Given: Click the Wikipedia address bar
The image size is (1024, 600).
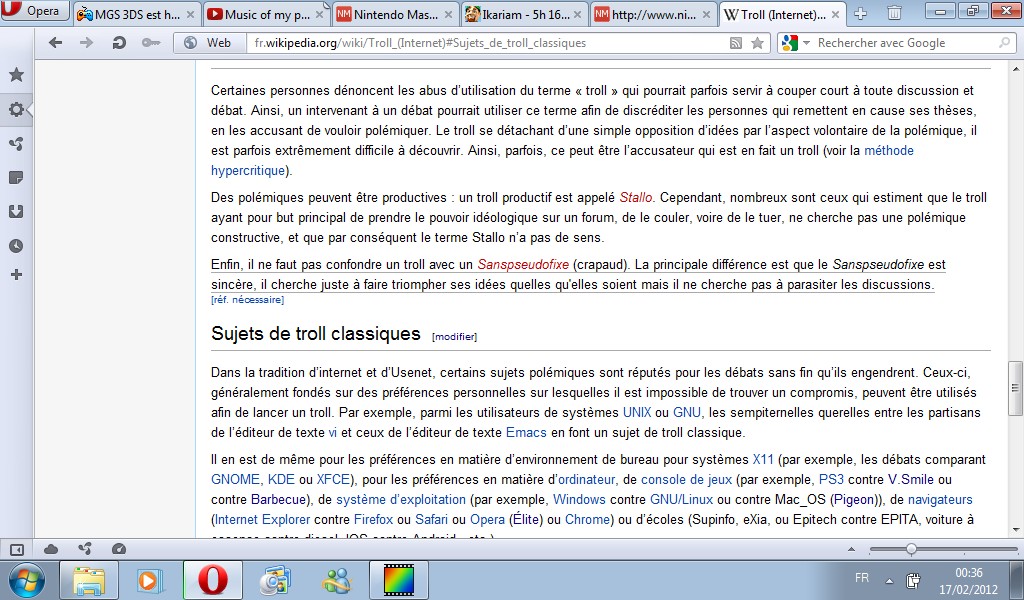Looking at the screenshot, I should pyautogui.click(x=487, y=42).
